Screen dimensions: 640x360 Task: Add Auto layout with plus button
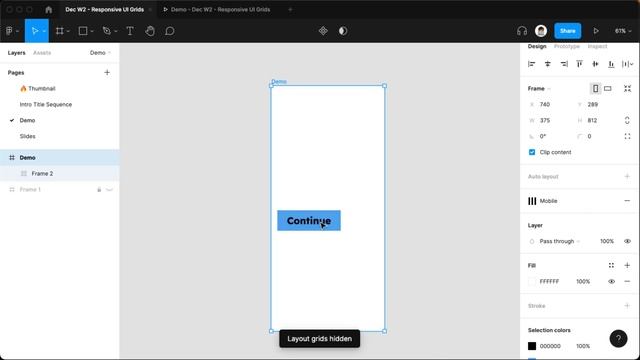(627, 176)
